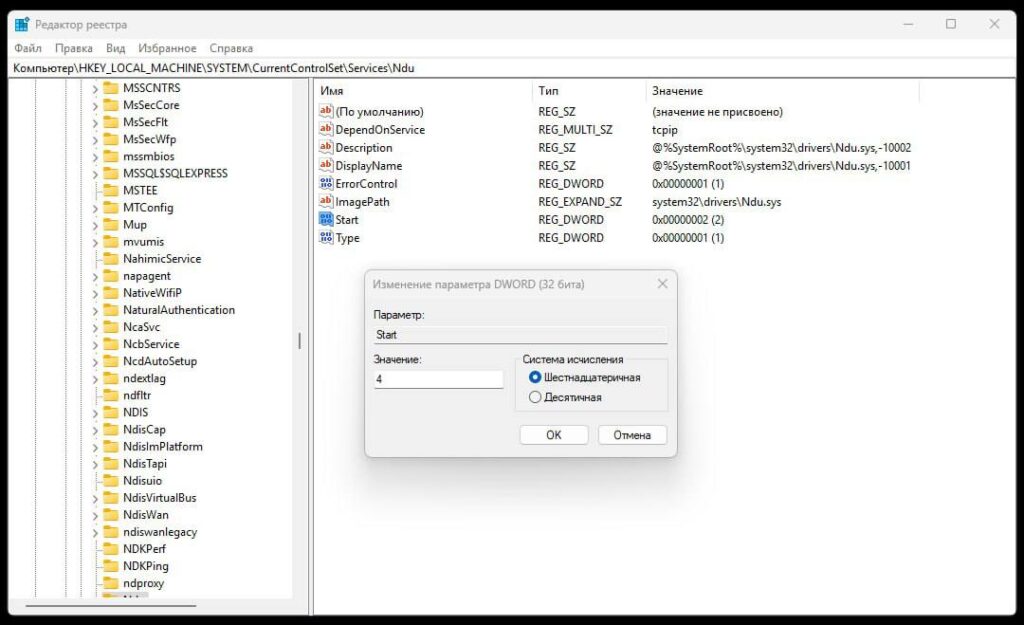Click the MSTEE folder icon
Screen dimensions: 1024x625
click(111, 190)
